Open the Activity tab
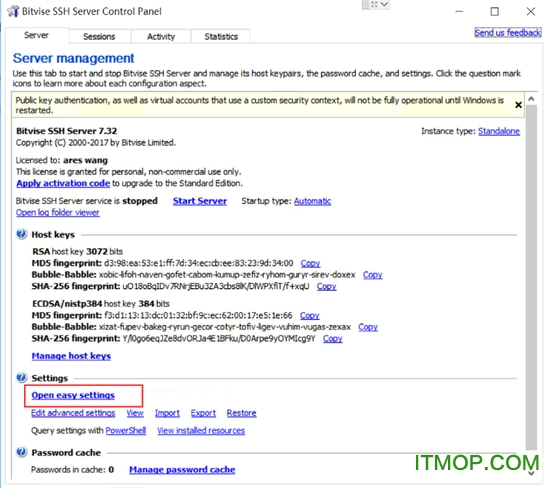 click(x=161, y=36)
